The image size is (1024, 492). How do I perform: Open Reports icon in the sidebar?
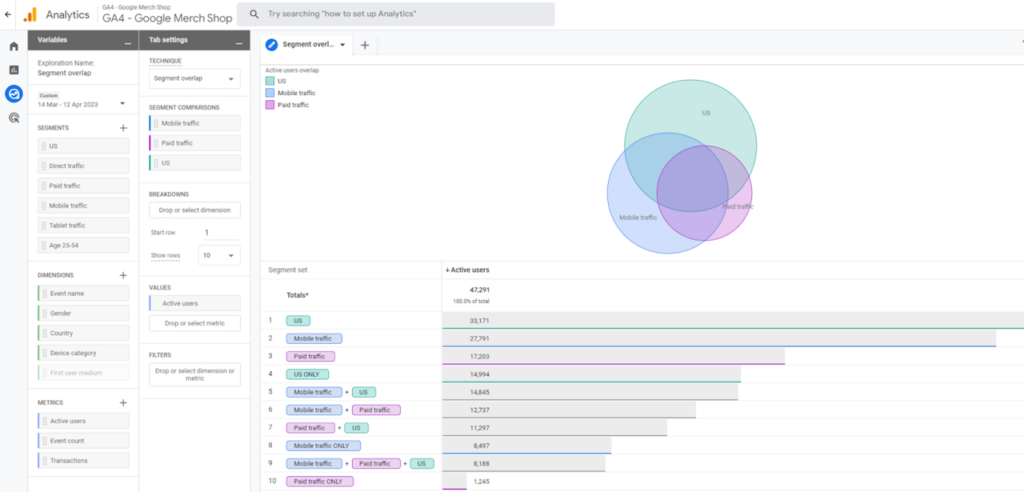coord(14,70)
